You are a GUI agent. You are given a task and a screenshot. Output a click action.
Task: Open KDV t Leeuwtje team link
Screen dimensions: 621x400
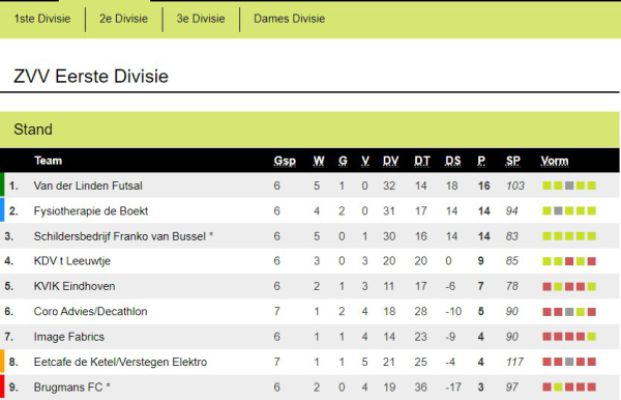point(72,261)
